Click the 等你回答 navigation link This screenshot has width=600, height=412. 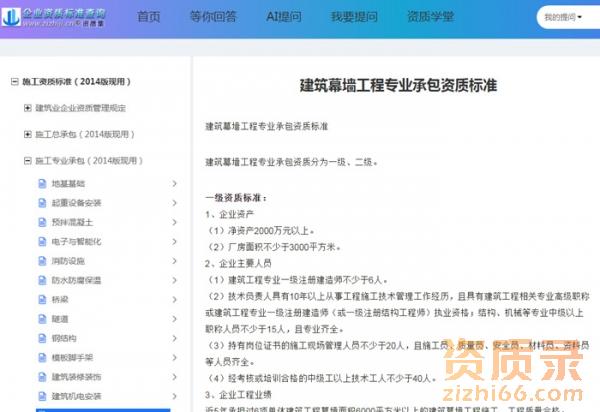click(212, 17)
